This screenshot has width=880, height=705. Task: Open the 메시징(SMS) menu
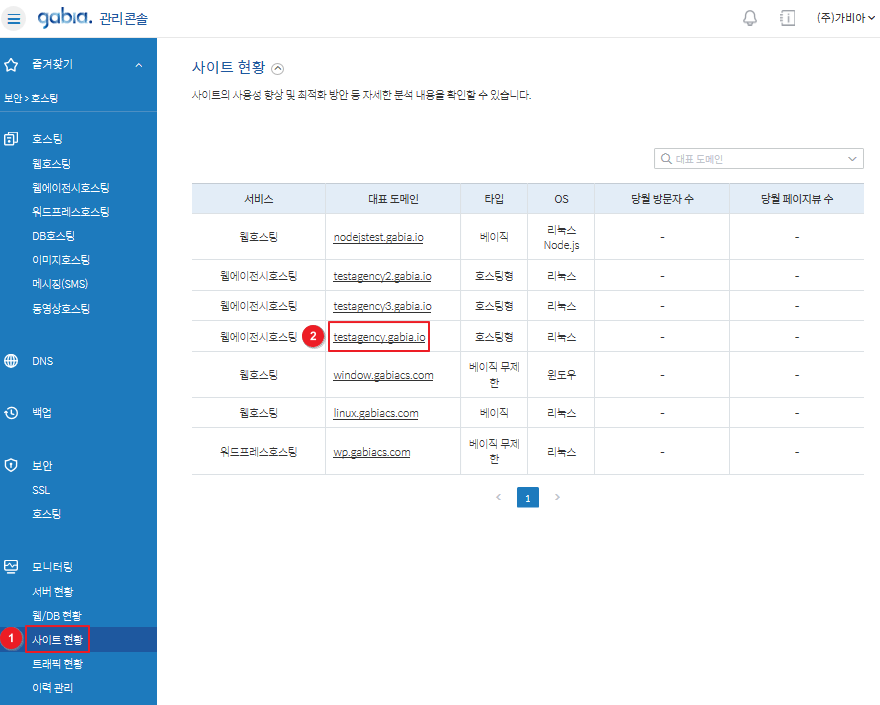[60, 284]
